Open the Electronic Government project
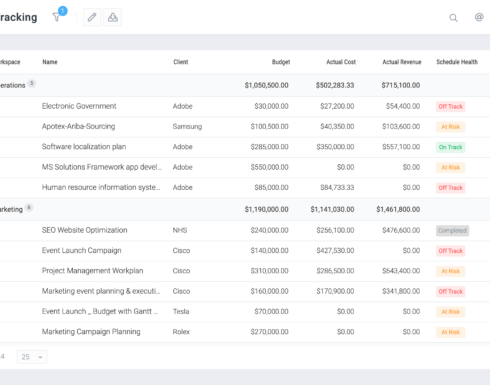Screen dimensions: 490x385 [79, 106]
